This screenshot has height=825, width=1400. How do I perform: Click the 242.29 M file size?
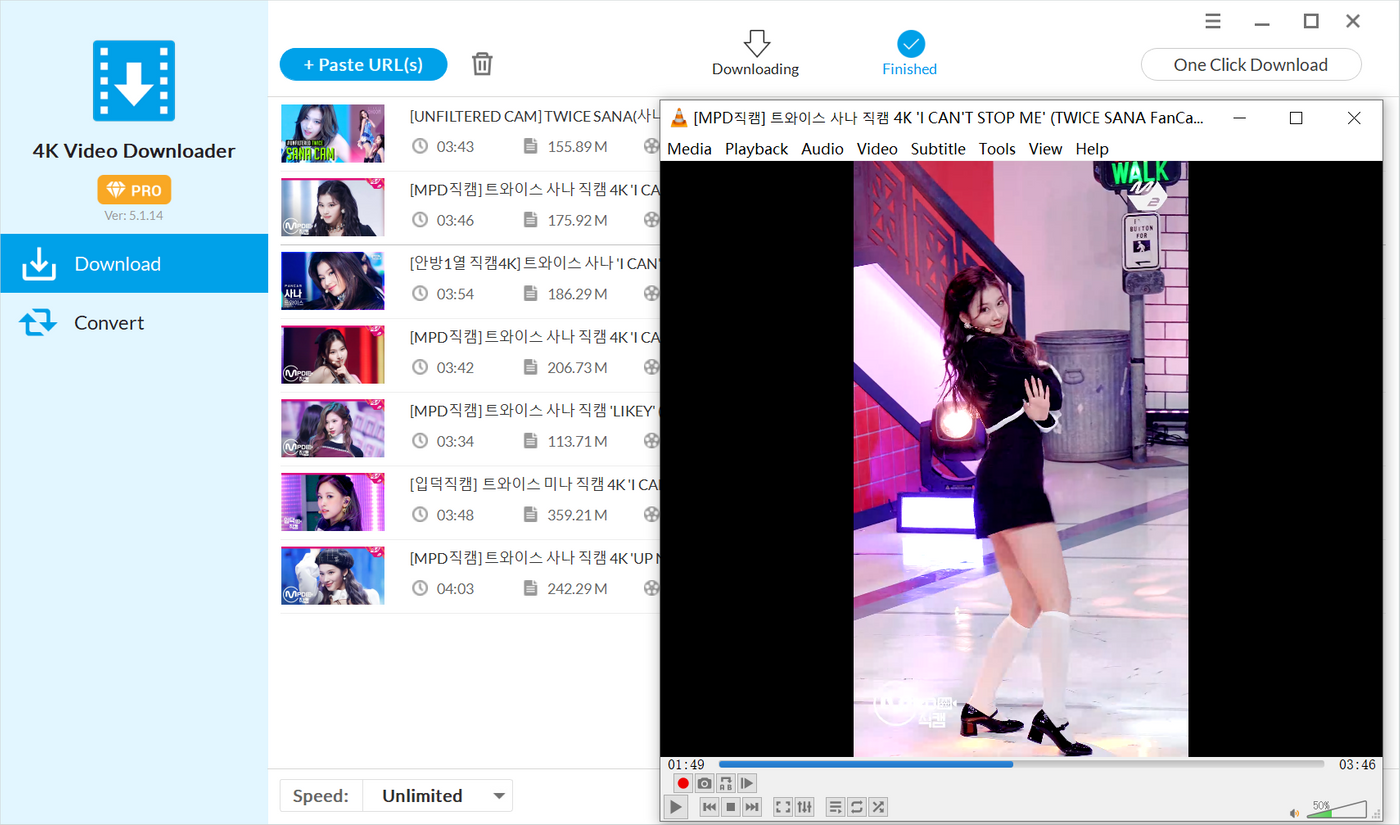[x=578, y=589]
